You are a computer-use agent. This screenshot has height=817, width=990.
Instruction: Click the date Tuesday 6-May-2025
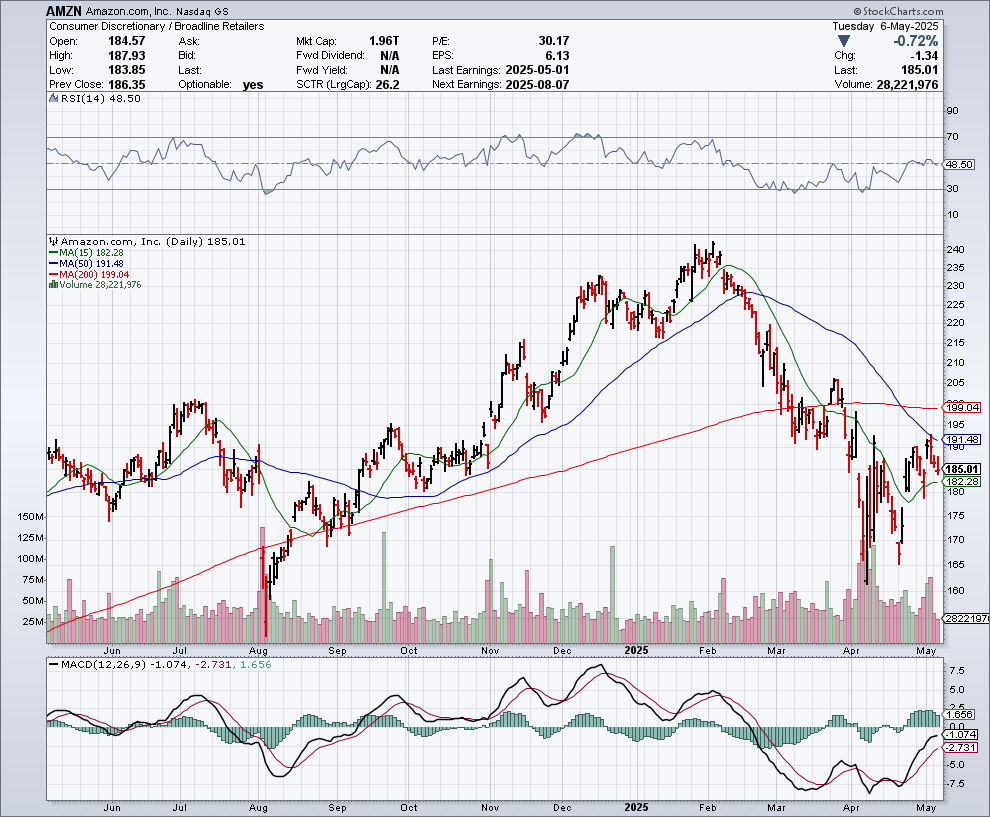[885, 27]
